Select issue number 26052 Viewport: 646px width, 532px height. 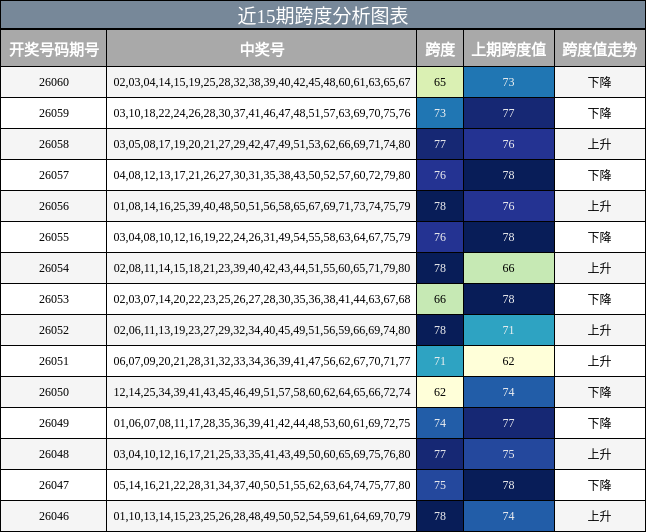tap(54, 330)
